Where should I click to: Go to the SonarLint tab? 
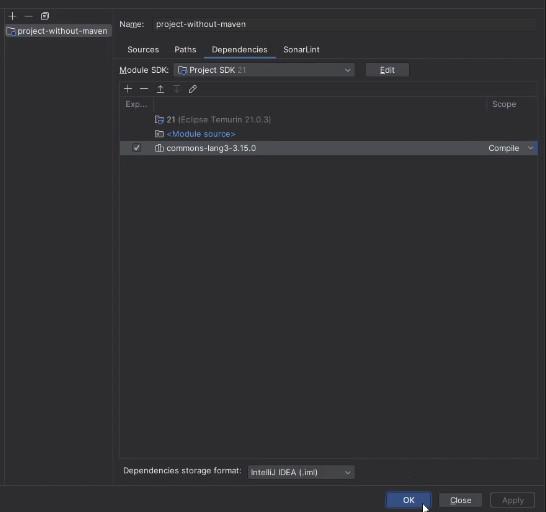coord(301,49)
